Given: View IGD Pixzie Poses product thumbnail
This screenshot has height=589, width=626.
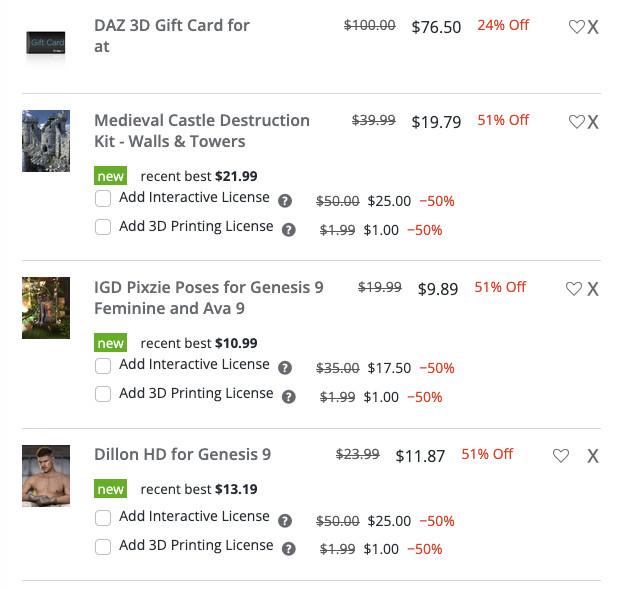Looking at the screenshot, I should (46, 308).
